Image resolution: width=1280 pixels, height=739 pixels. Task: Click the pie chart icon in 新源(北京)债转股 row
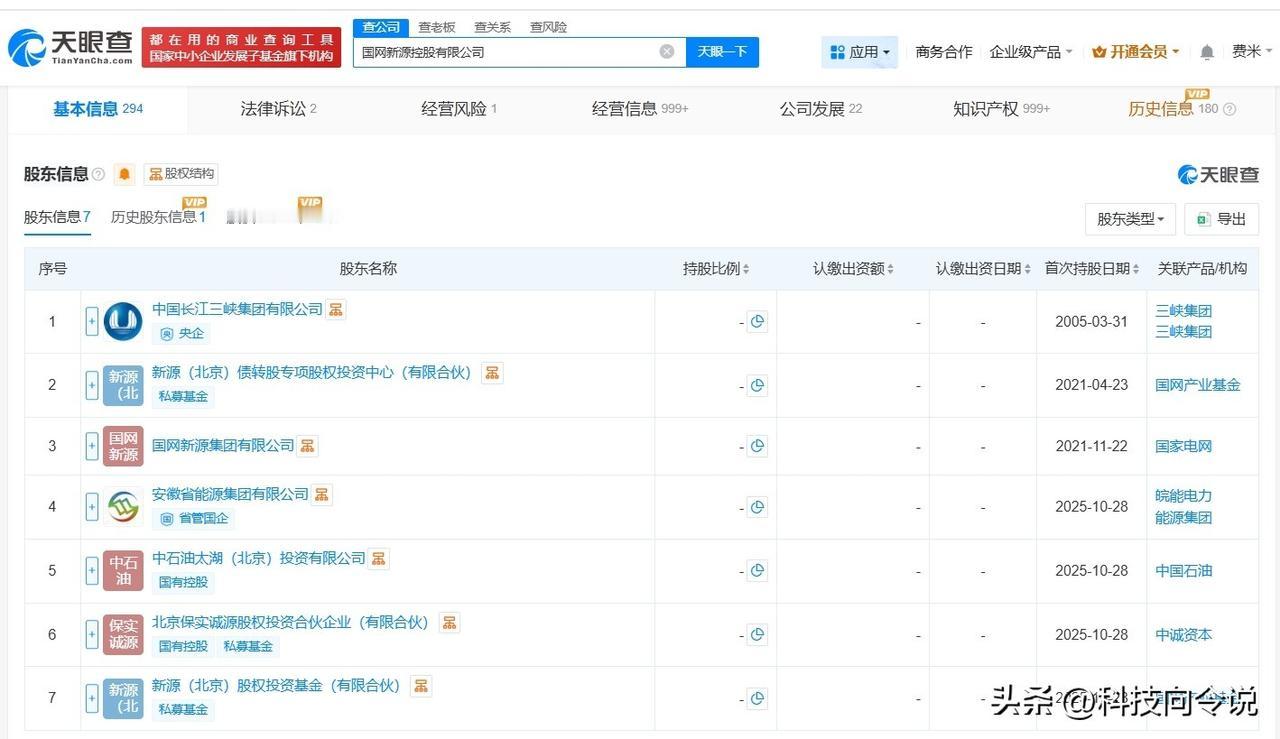tap(757, 385)
